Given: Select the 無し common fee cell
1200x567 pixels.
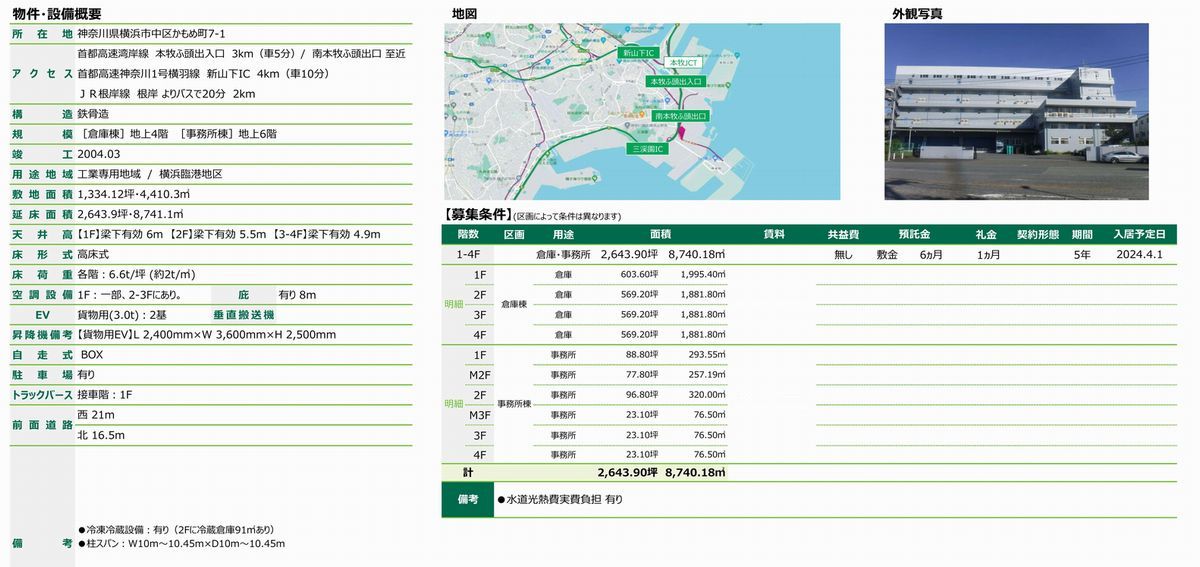Looking at the screenshot, I should click(843, 255).
